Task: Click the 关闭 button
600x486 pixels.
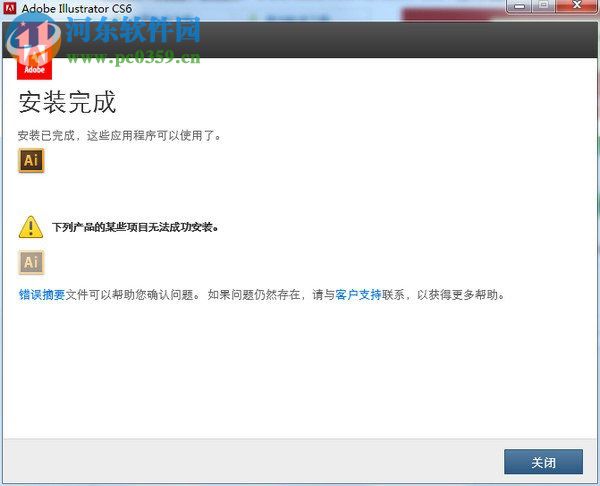Action: [543, 462]
